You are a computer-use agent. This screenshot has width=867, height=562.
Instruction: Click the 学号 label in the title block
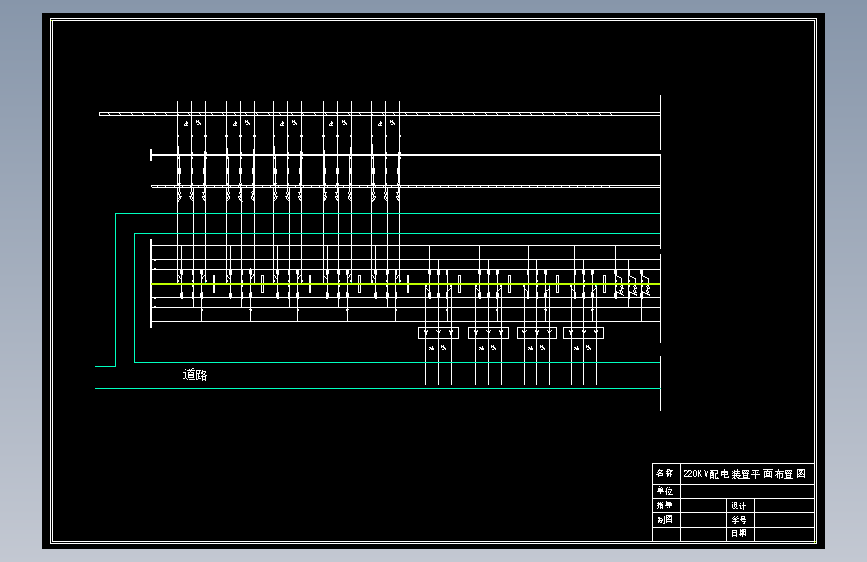[739, 520]
